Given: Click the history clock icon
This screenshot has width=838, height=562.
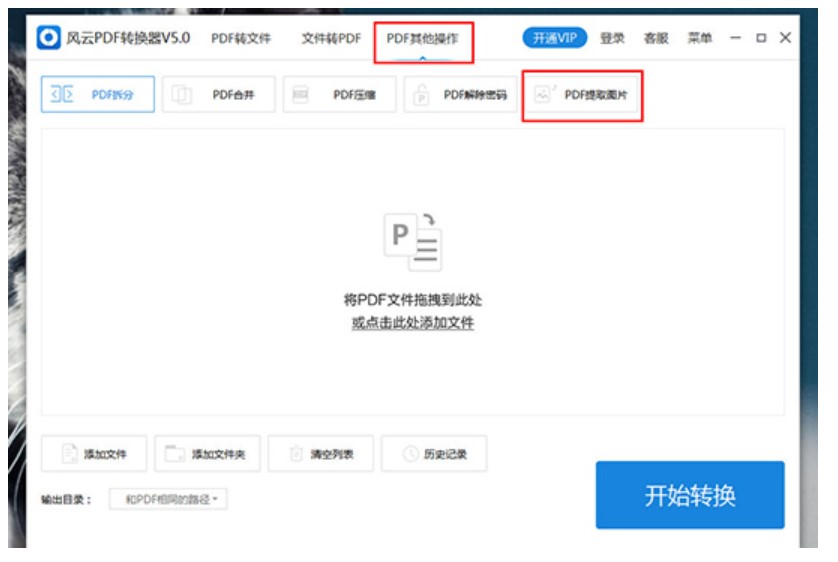Looking at the screenshot, I should tap(410, 454).
